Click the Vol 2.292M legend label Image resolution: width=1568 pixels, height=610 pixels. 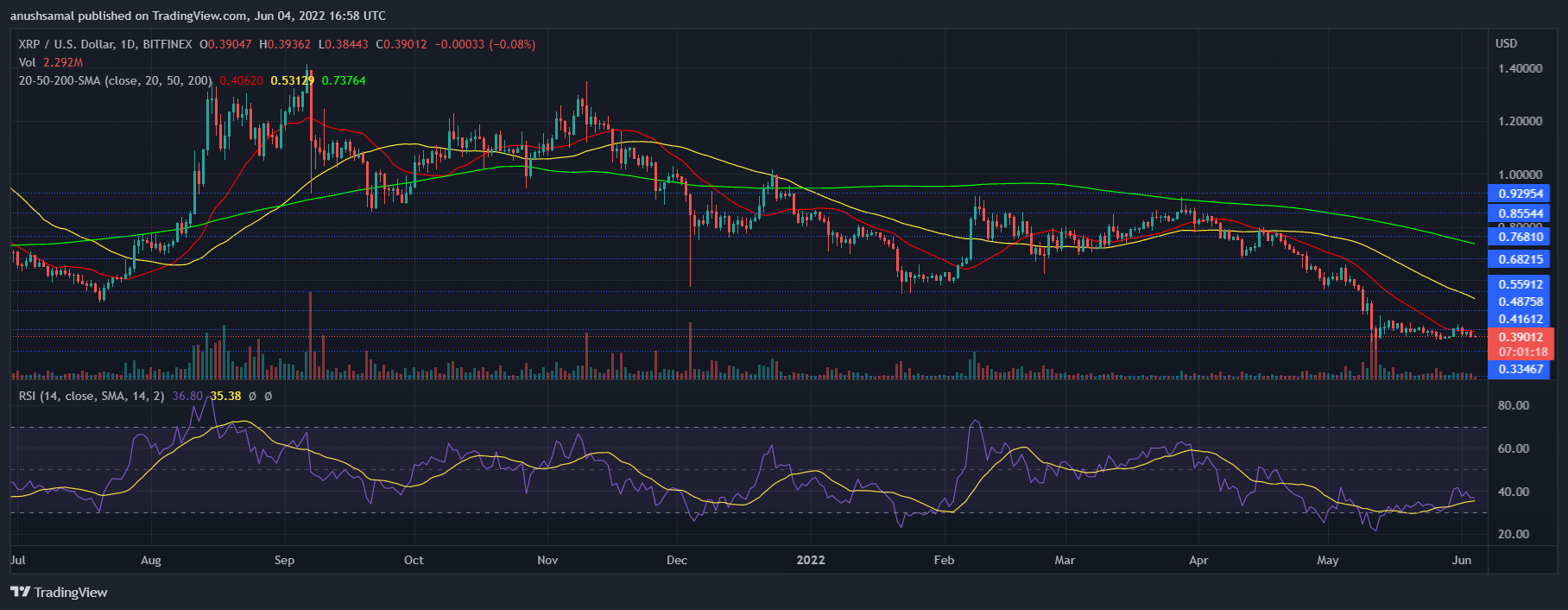point(51,62)
